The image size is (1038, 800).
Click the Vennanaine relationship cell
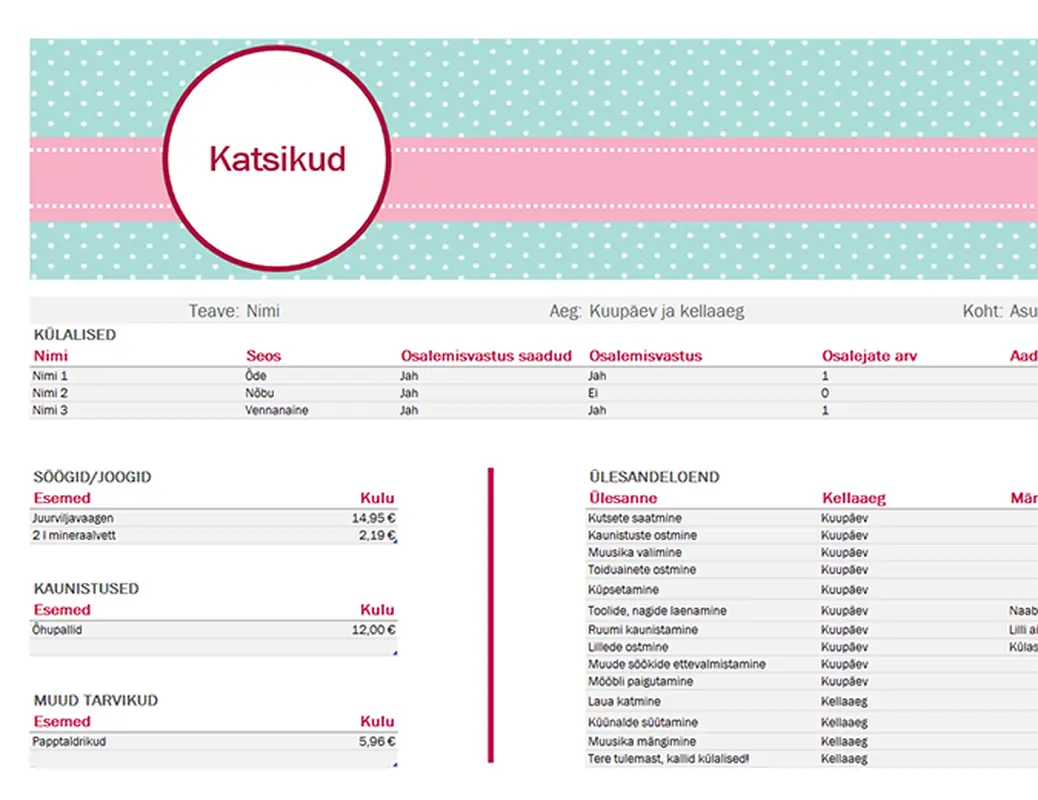tap(277, 410)
